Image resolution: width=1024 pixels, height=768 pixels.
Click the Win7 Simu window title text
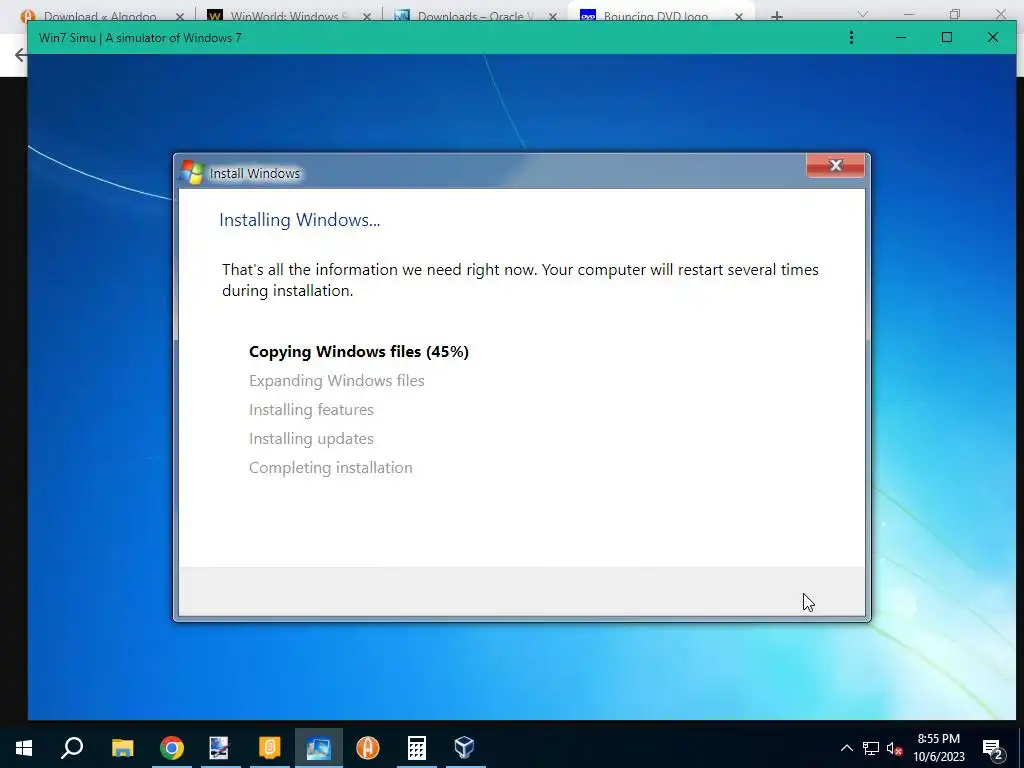tap(140, 38)
